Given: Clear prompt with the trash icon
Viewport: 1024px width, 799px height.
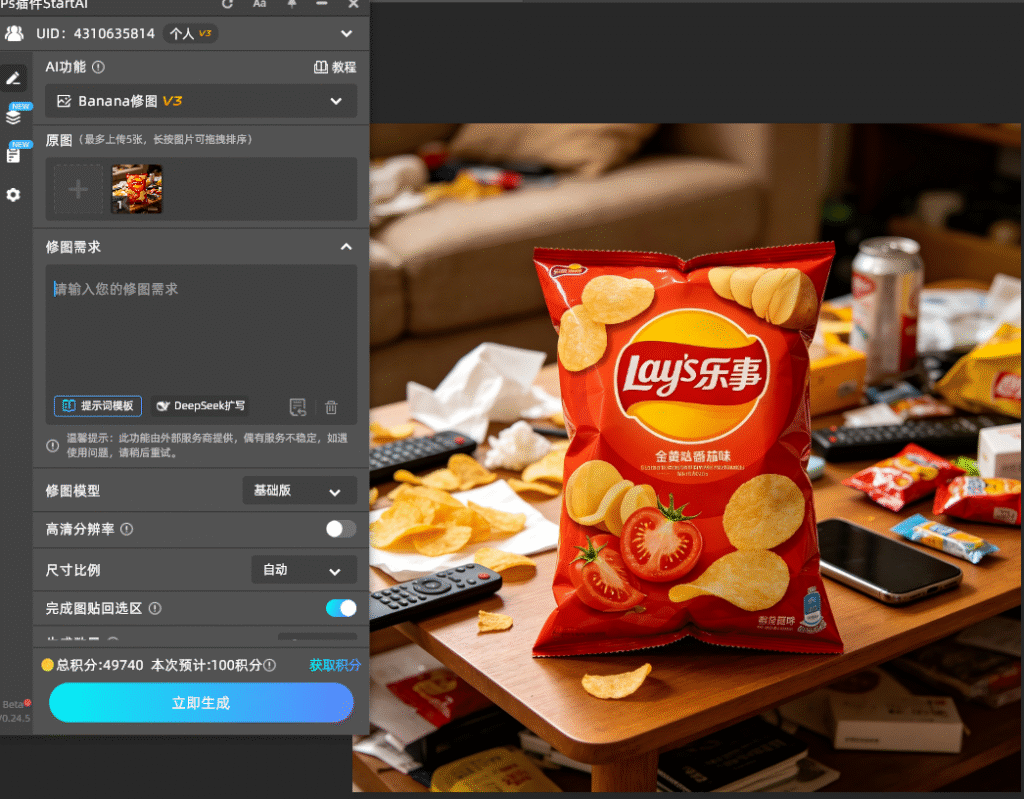Looking at the screenshot, I should (331, 407).
